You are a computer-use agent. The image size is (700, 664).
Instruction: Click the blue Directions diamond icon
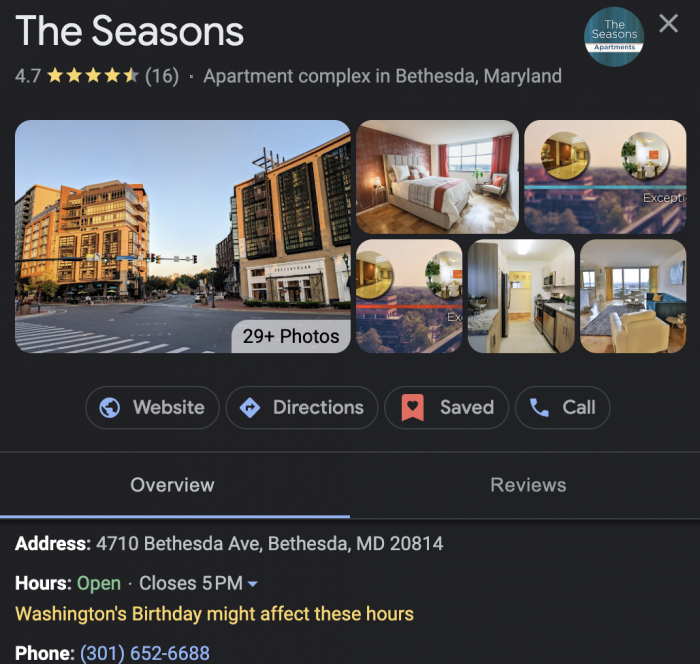250,407
